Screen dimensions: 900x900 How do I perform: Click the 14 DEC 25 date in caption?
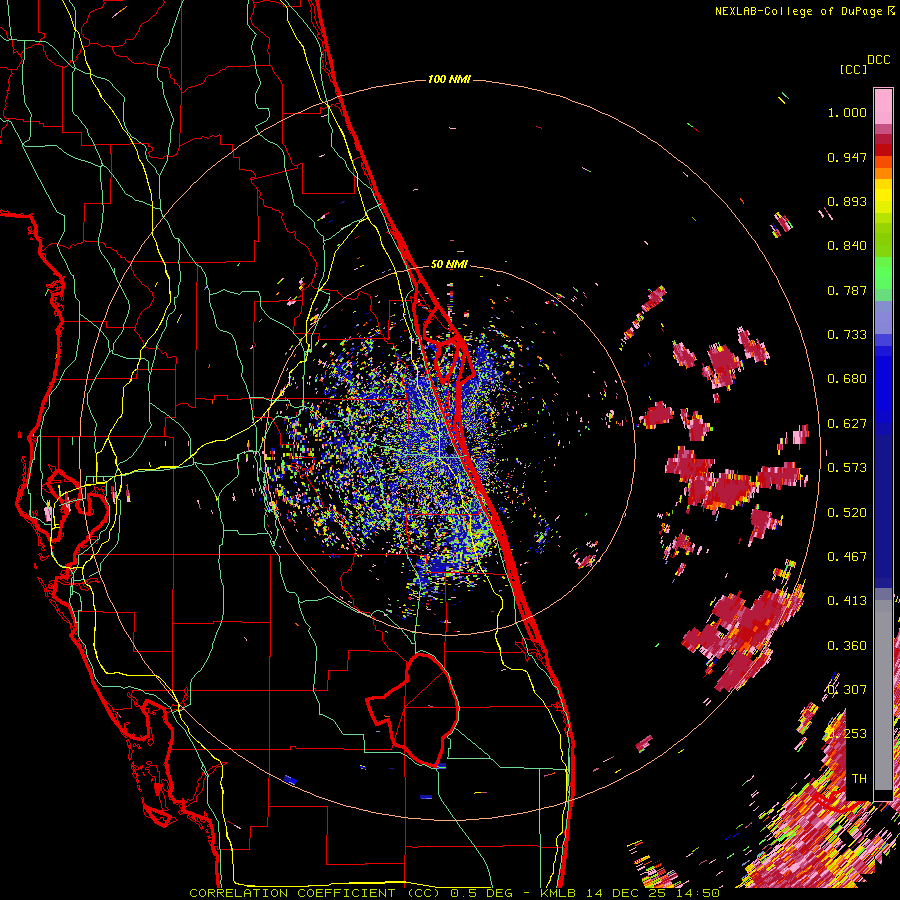tap(626, 893)
